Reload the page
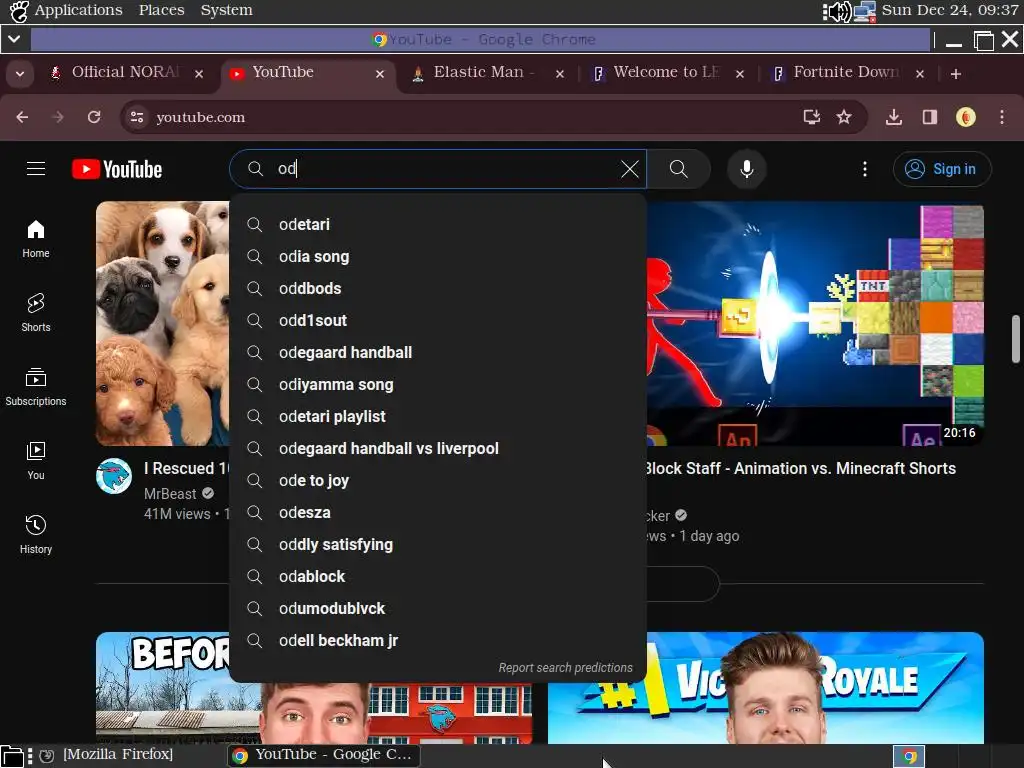This screenshot has width=1024, height=768. [94, 117]
